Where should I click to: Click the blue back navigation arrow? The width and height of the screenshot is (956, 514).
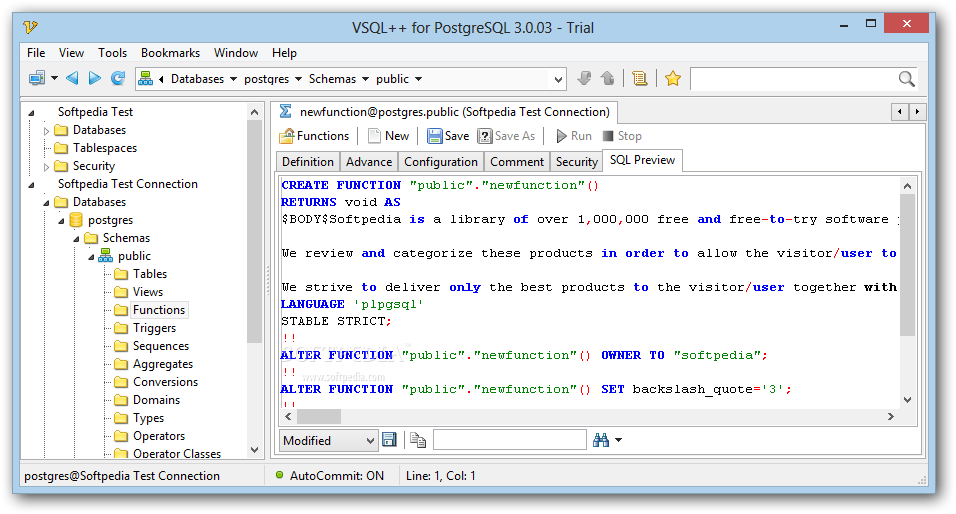(x=72, y=78)
